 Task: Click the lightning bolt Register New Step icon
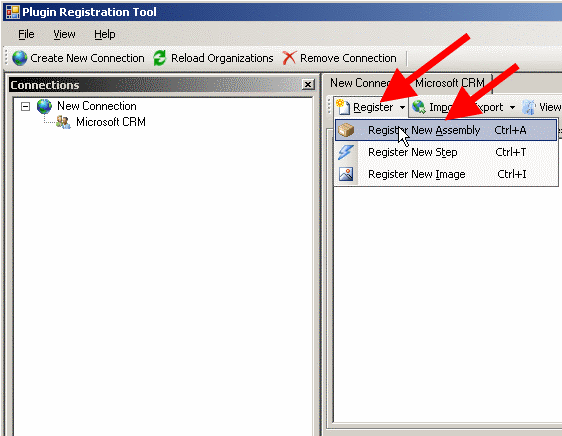pos(346,152)
